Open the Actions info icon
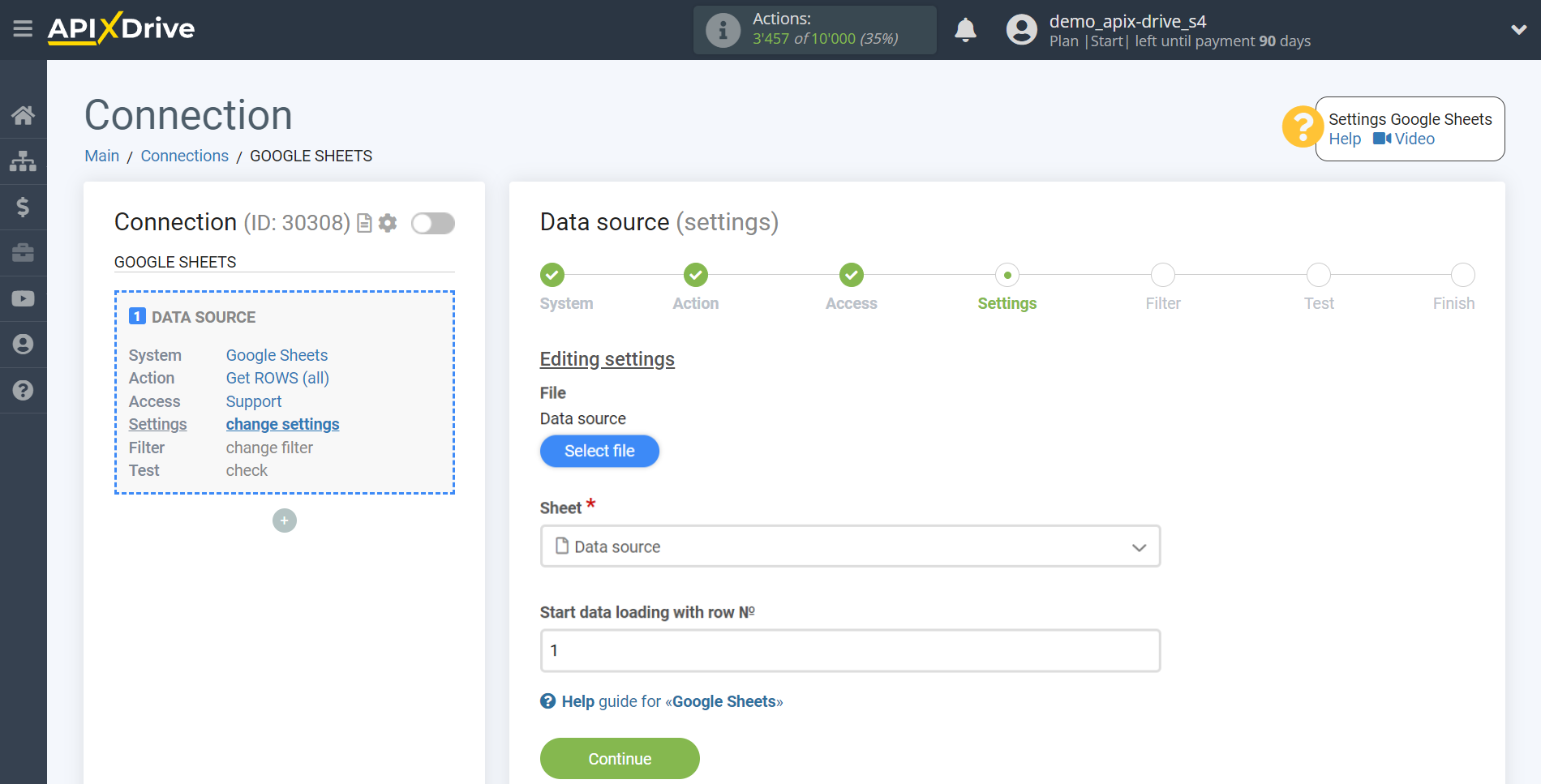This screenshot has width=1541, height=784. click(723, 30)
